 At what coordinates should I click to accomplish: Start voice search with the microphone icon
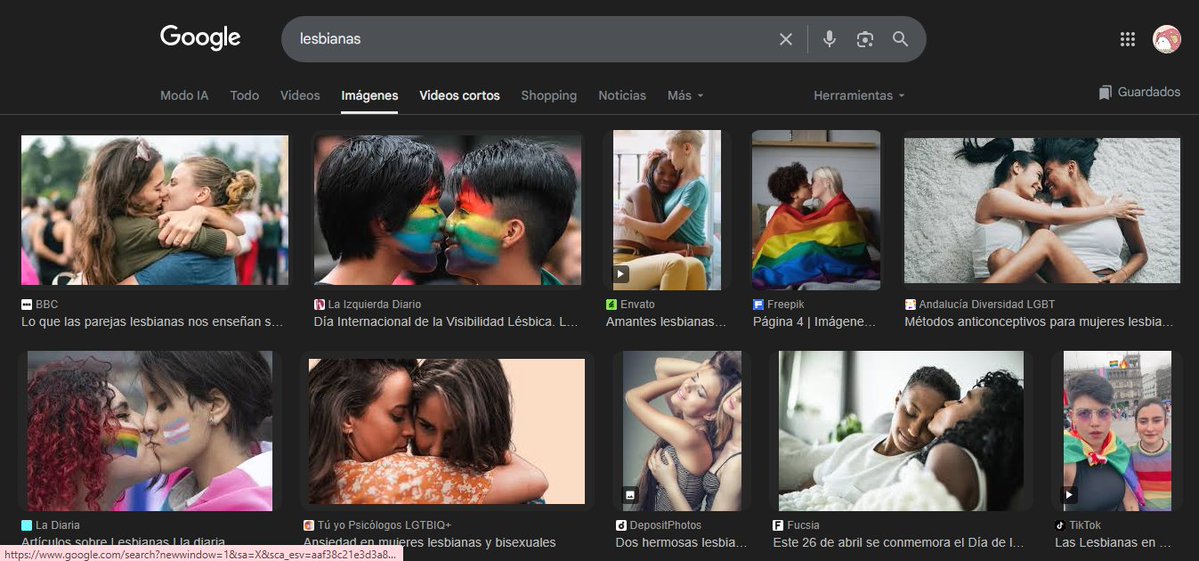coord(829,39)
